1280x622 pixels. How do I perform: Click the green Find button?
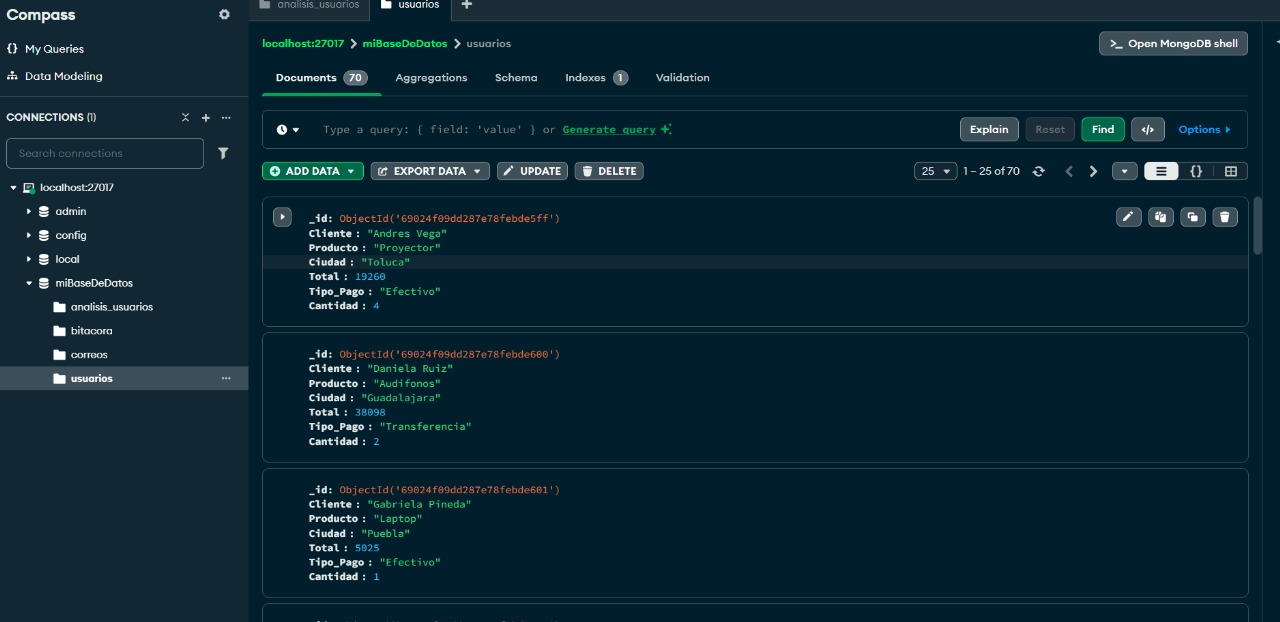pyautogui.click(x=1102, y=129)
